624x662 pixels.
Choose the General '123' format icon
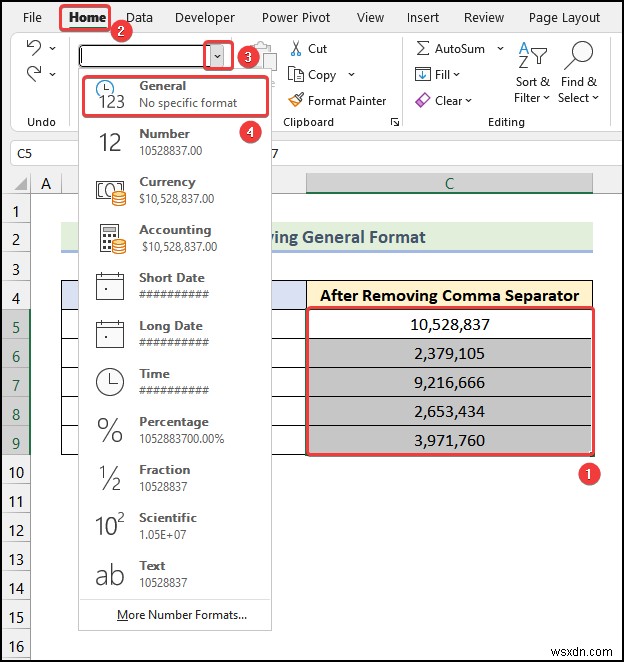click(110, 95)
